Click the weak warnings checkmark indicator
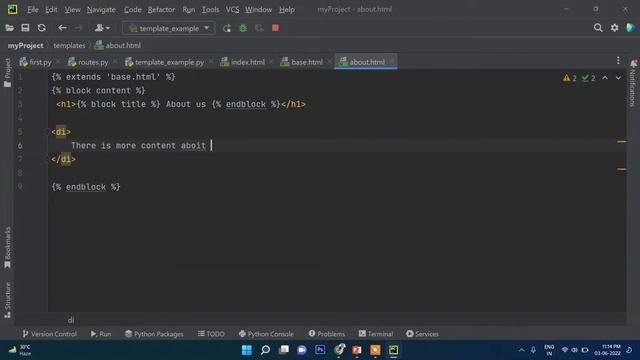640x360 pixels. tap(589, 78)
